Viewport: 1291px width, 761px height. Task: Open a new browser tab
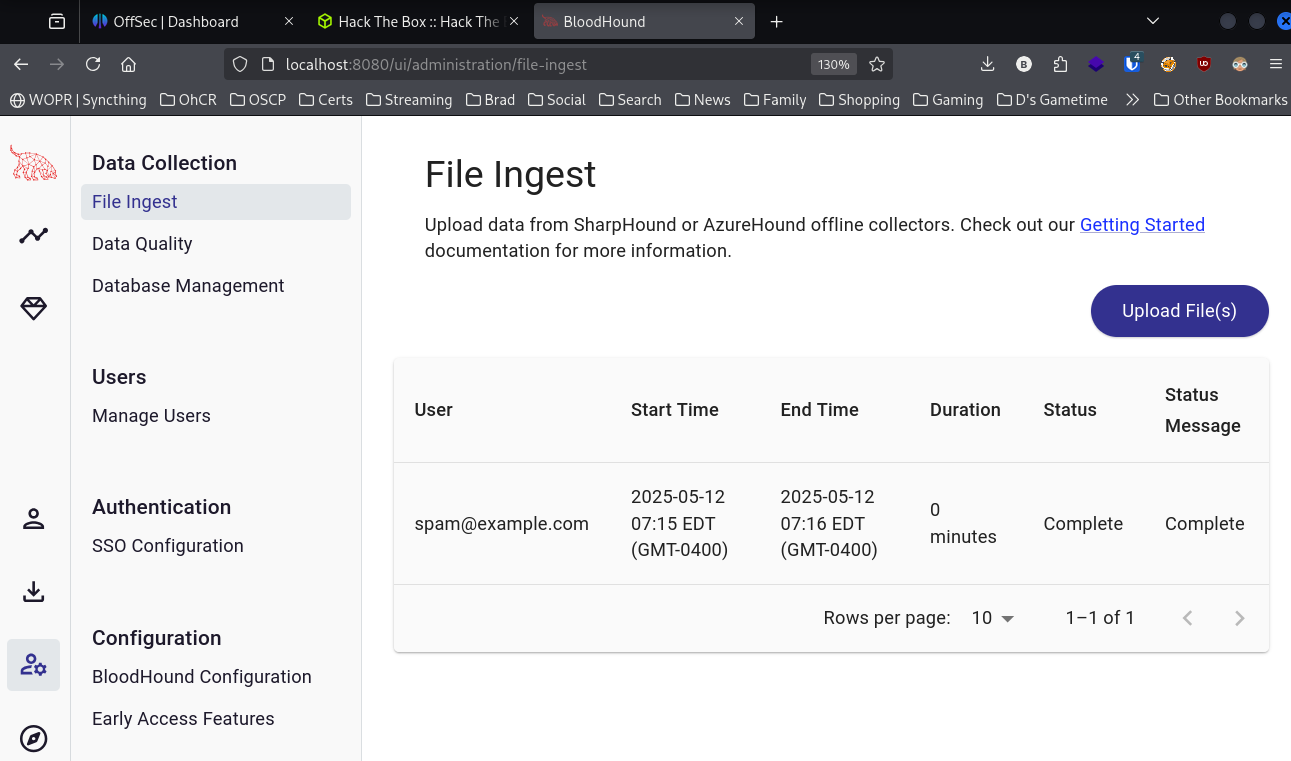(x=777, y=21)
